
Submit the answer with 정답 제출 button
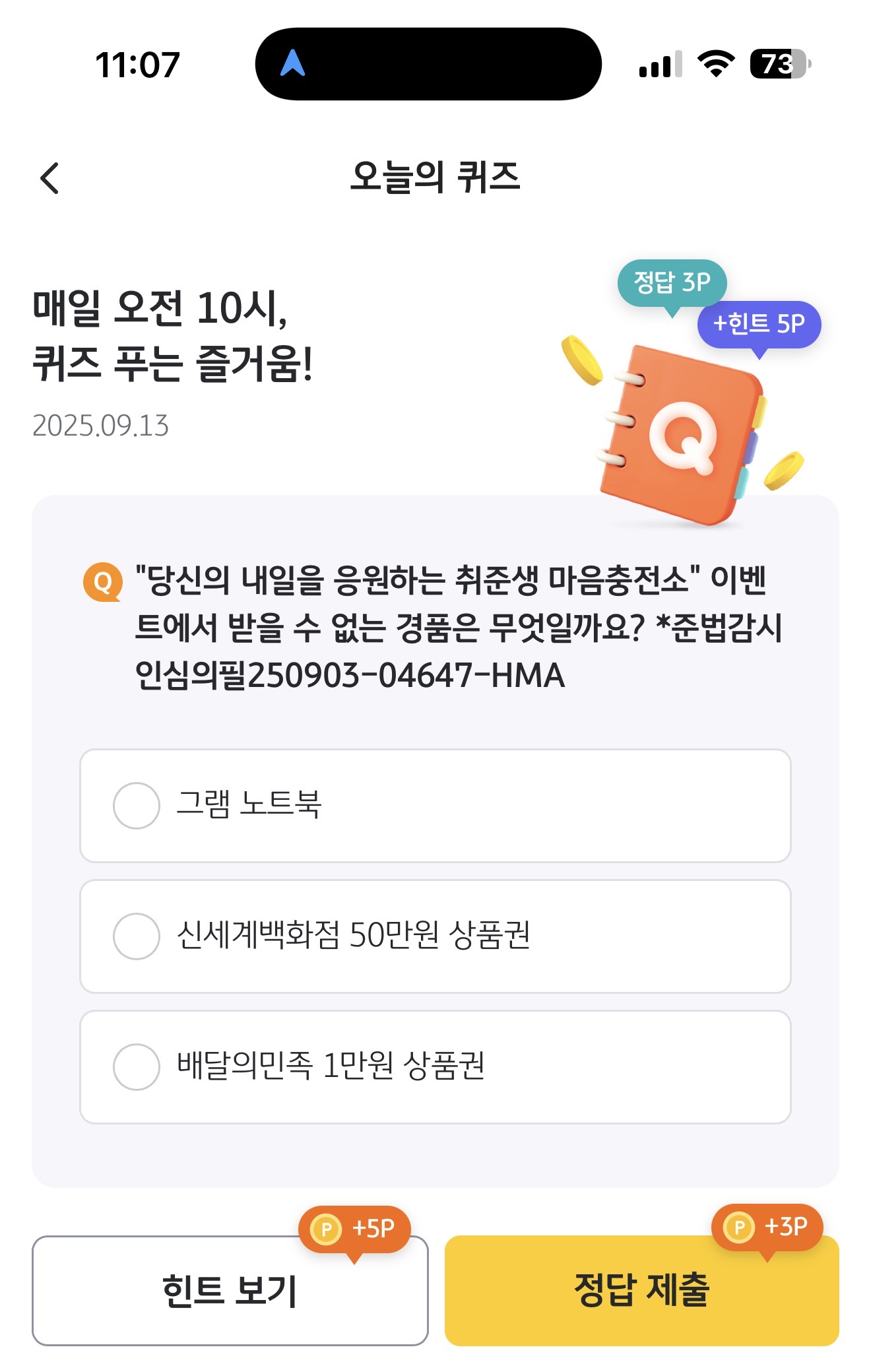(x=642, y=1291)
